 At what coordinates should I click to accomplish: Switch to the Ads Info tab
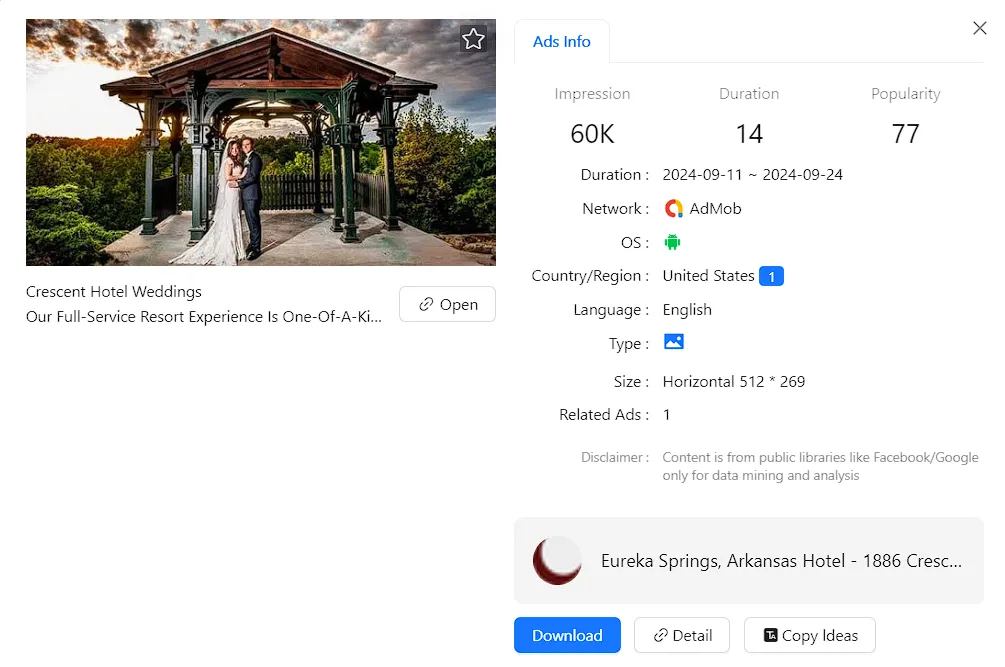(561, 42)
